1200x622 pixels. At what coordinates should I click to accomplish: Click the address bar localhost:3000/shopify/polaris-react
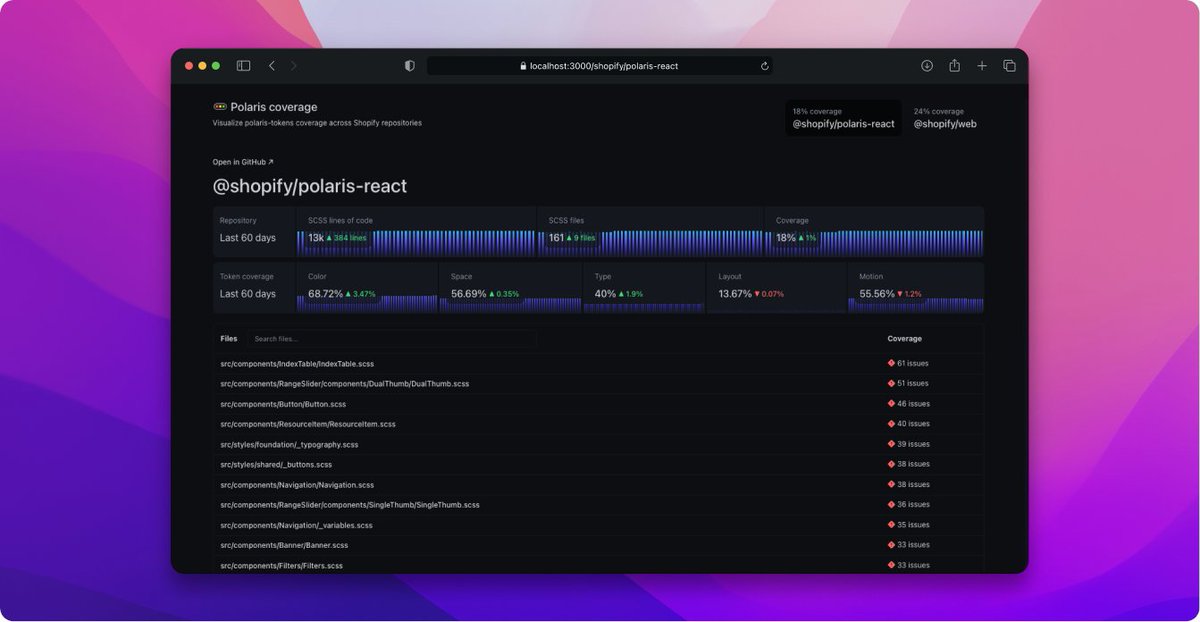point(599,66)
